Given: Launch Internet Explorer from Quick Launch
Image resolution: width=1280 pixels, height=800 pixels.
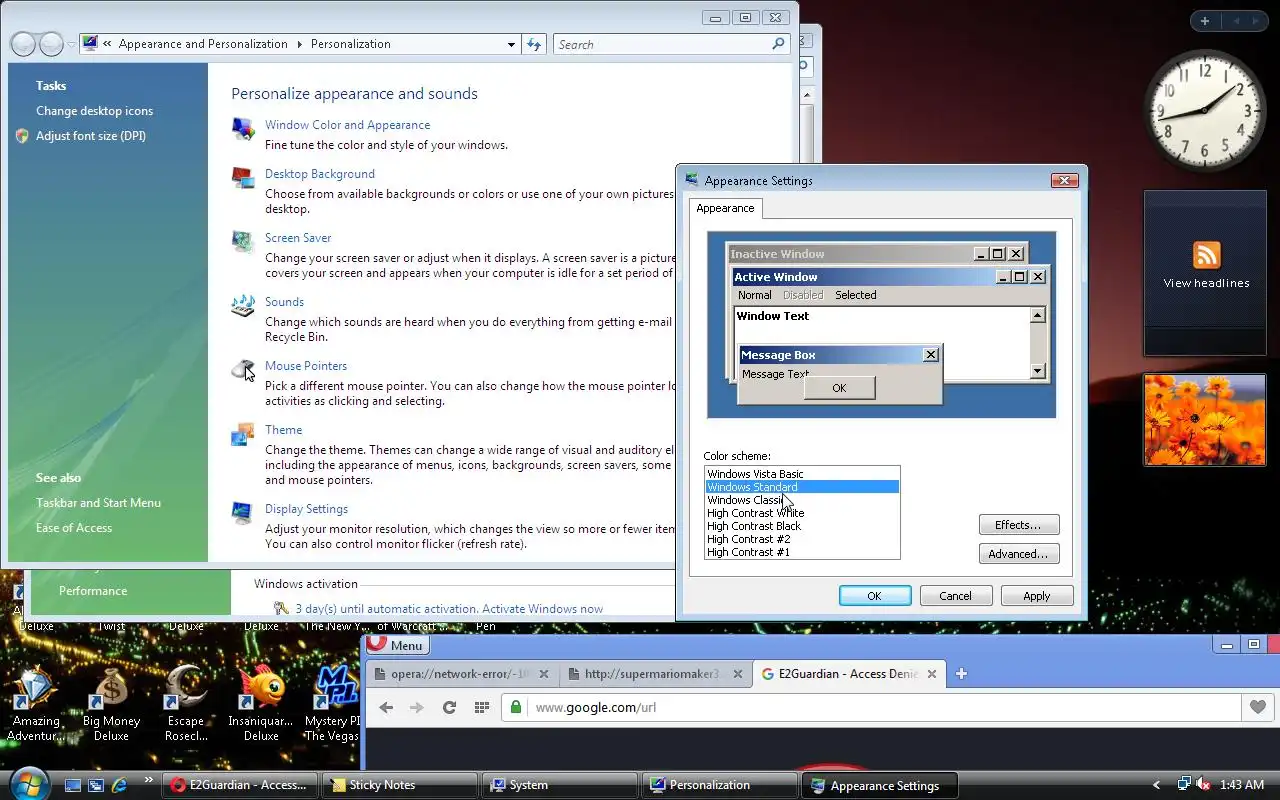Looking at the screenshot, I should pyautogui.click(x=120, y=785).
